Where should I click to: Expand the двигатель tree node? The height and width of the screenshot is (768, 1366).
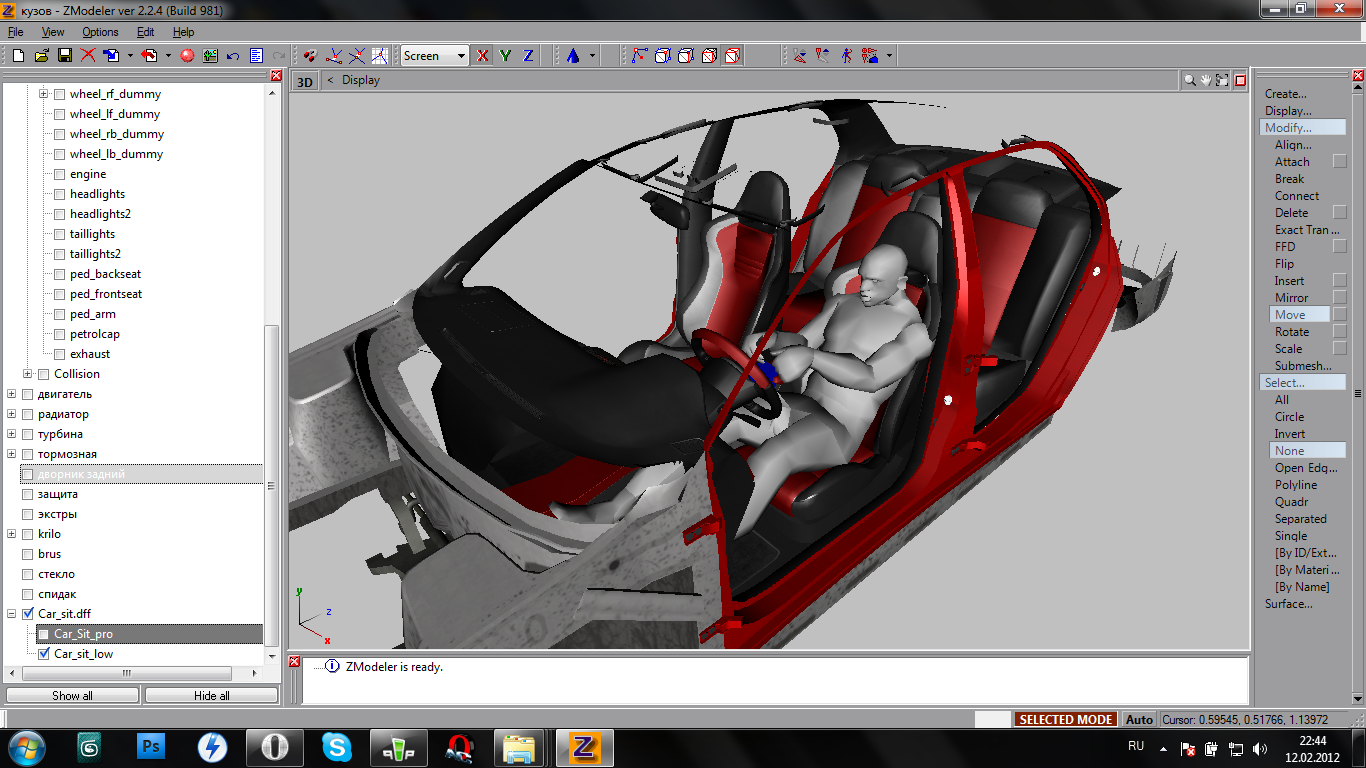pos(12,394)
